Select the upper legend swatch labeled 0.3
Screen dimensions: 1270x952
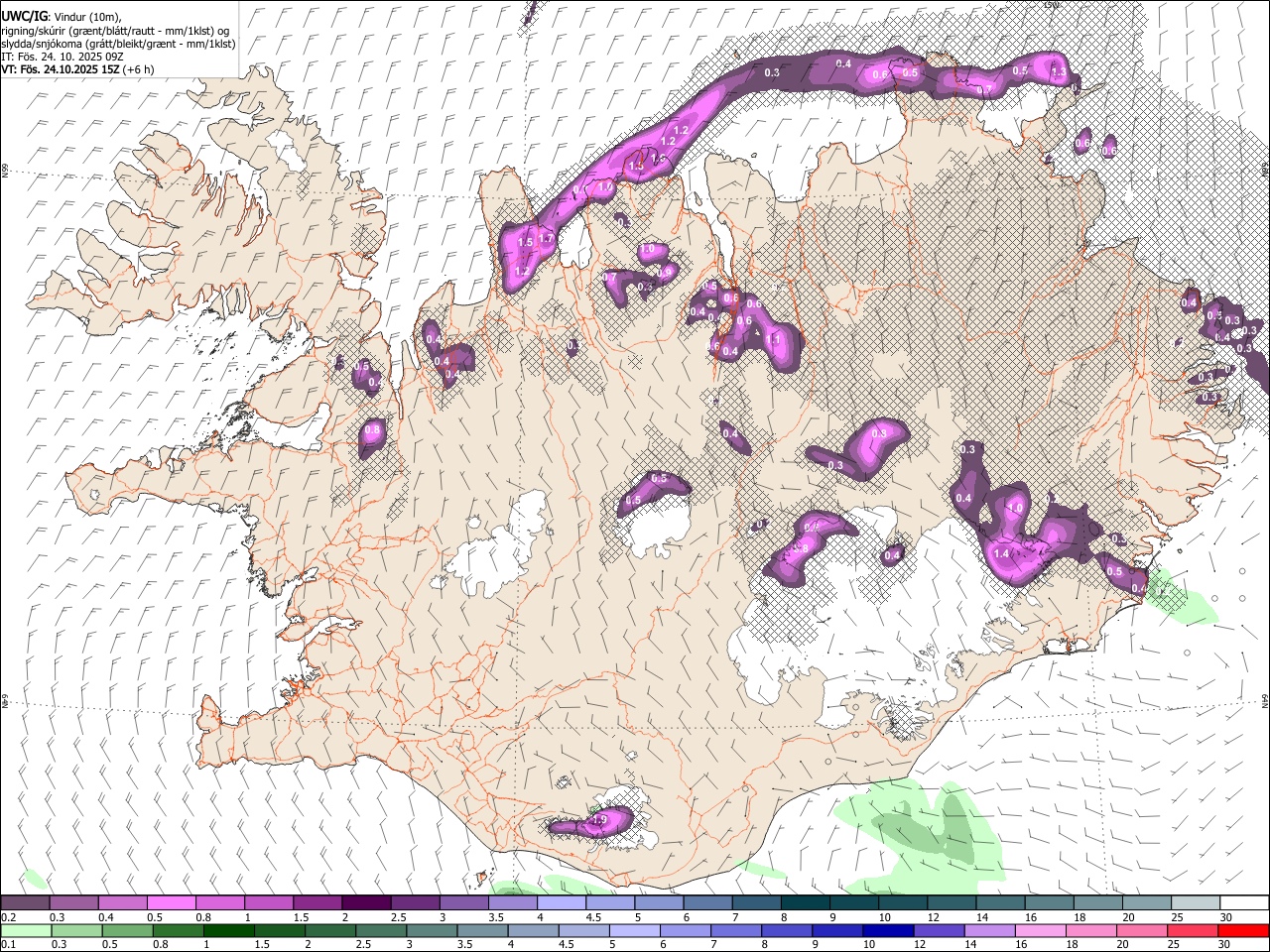[74, 903]
